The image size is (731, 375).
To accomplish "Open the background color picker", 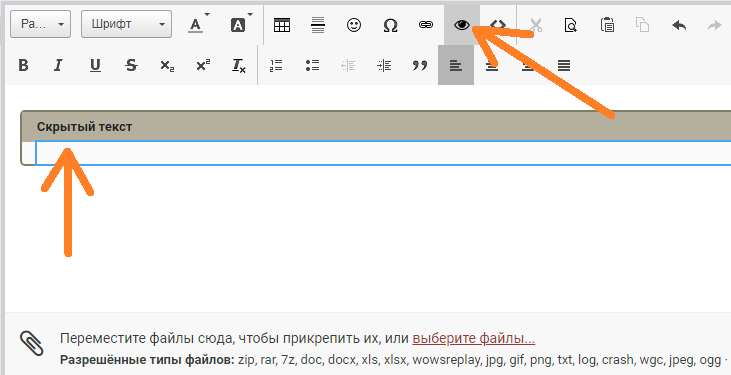I will click(241, 24).
